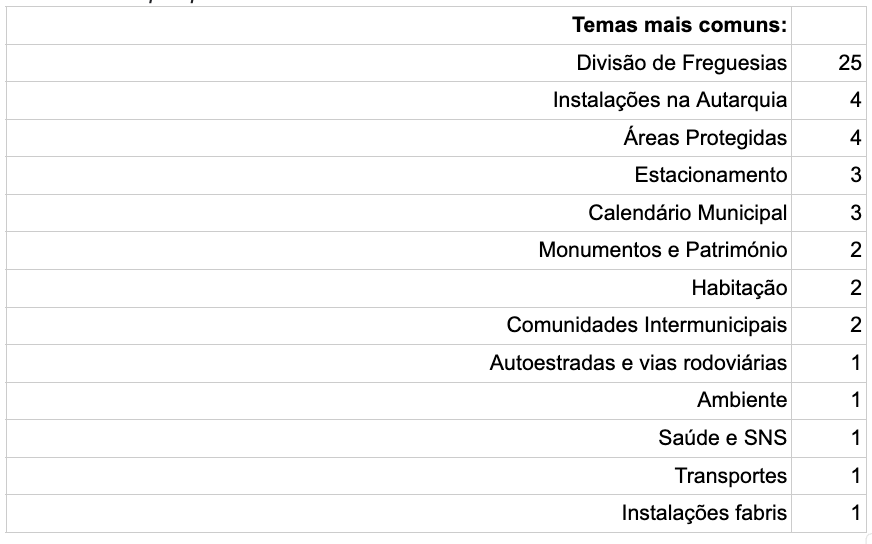Viewport: 872px width, 544px height.
Task: Select the 'Instalações fabris' cell
Action: [704, 513]
